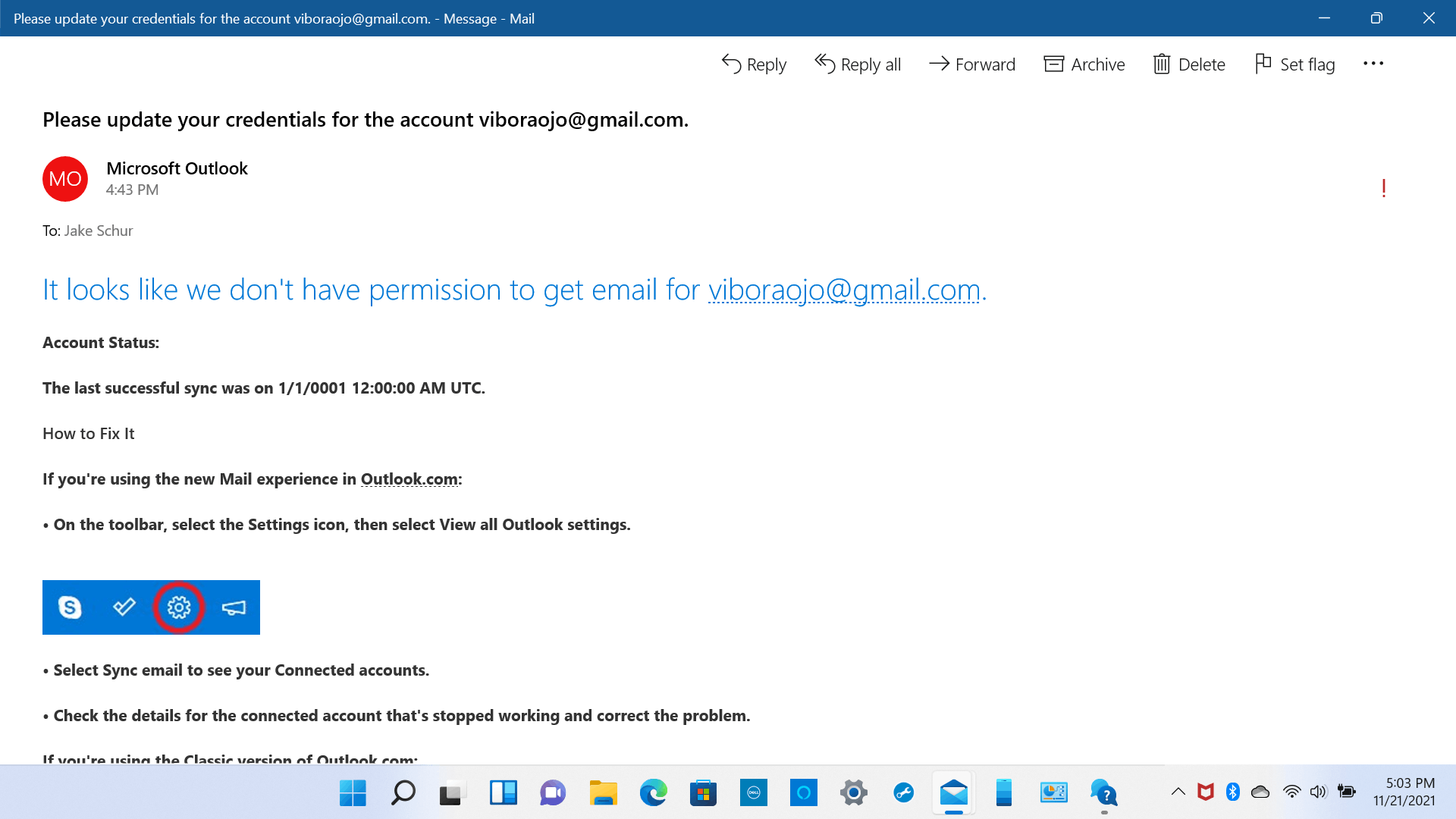The width and height of the screenshot is (1456, 819).
Task: Open the more actions ellipsis menu
Action: point(1373,64)
